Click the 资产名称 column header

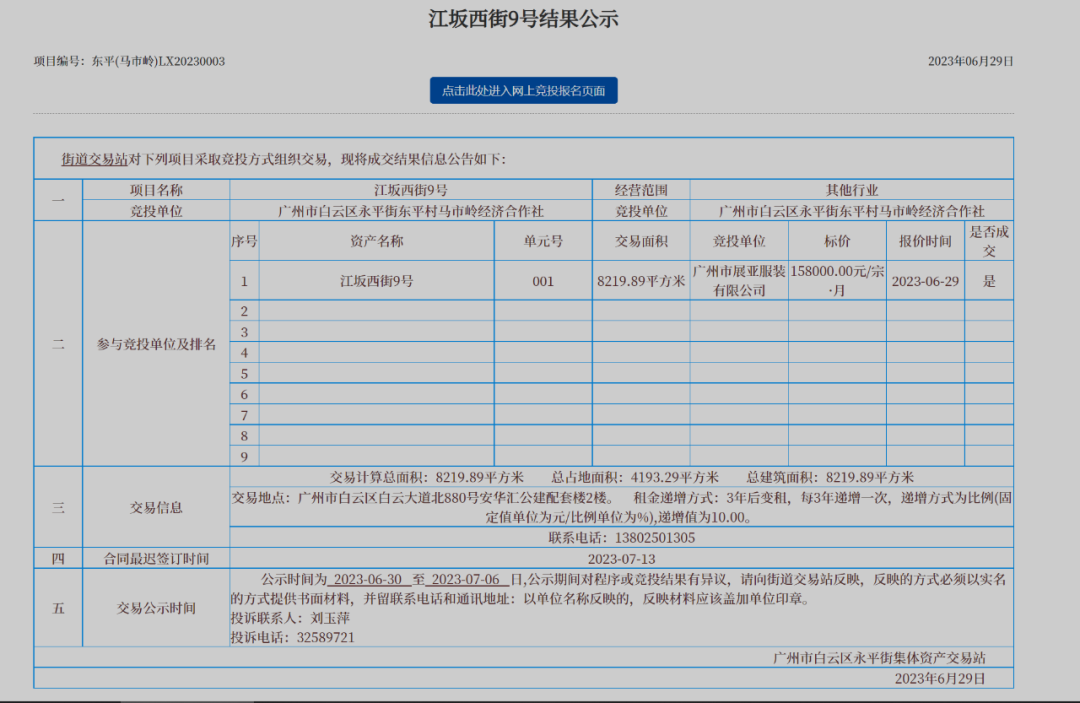coord(377,241)
